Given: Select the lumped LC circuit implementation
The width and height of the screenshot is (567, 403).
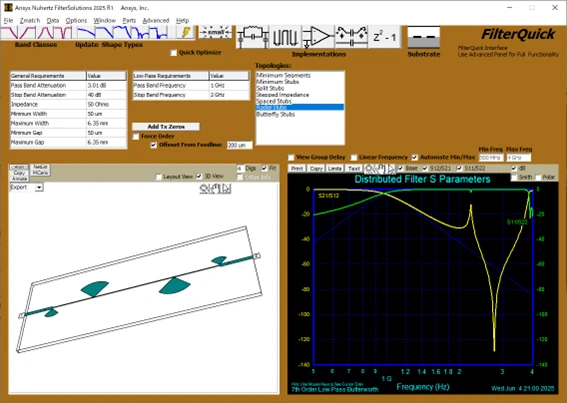Looking at the screenshot, I should click(x=253, y=37).
